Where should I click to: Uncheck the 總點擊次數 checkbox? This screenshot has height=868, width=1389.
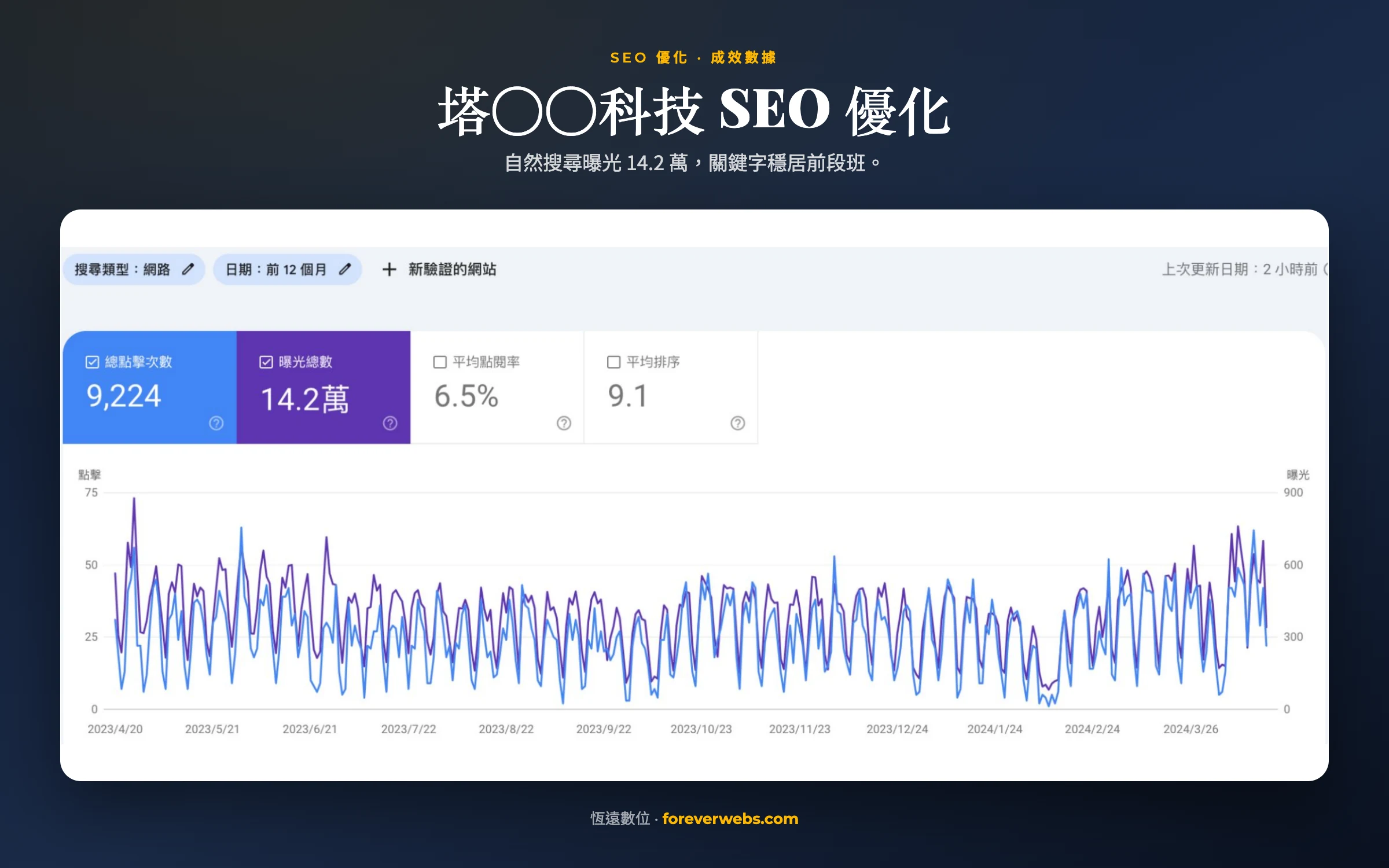[x=92, y=362]
